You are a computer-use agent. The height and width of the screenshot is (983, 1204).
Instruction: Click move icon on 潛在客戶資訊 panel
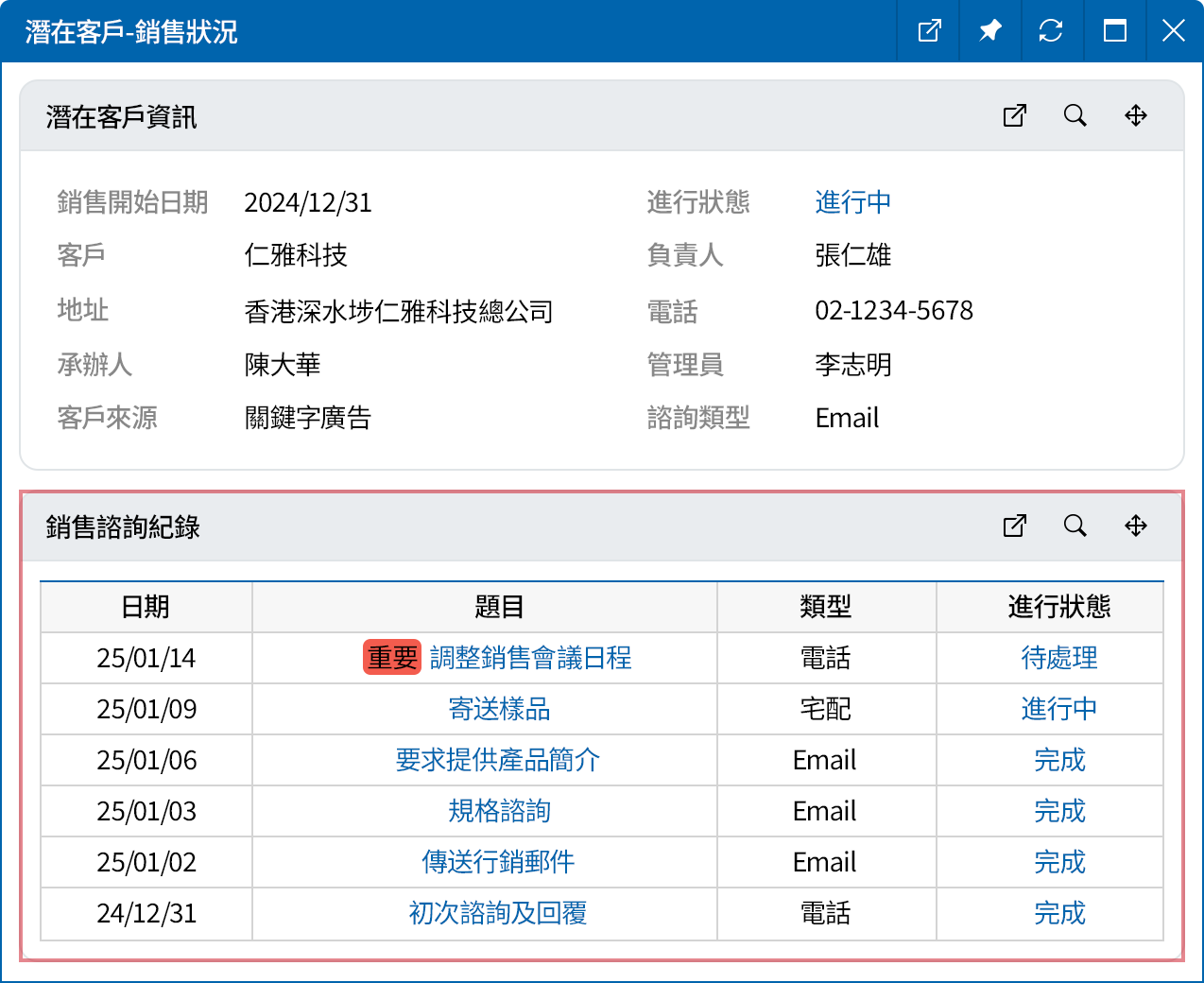click(x=1135, y=115)
